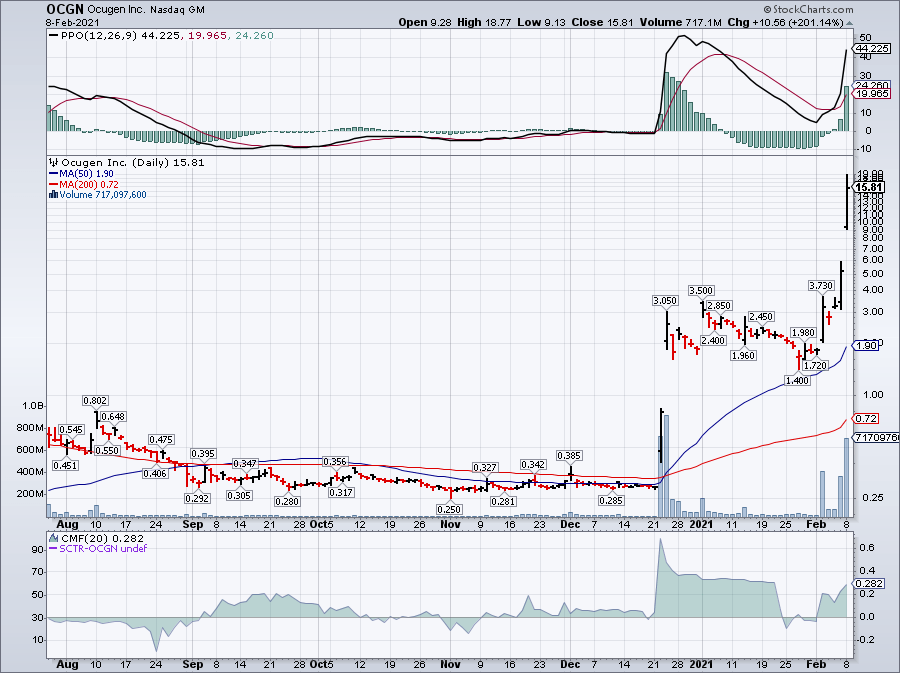Viewport: 900px width, 673px height.
Task: Click the CMF(20) 0.282 label
Action: point(102,539)
